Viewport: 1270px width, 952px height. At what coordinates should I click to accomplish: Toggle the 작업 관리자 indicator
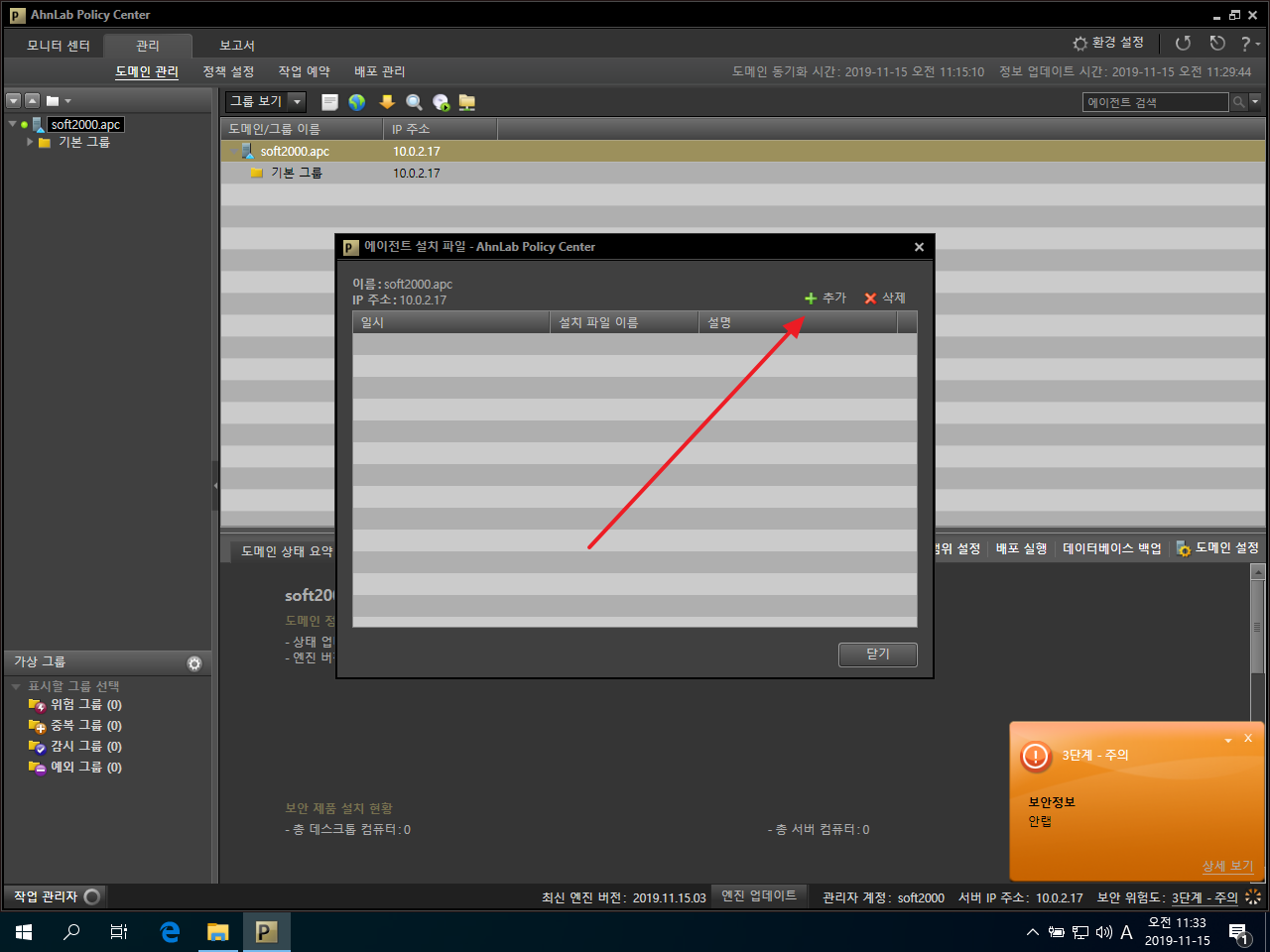click(x=92, y=896)
